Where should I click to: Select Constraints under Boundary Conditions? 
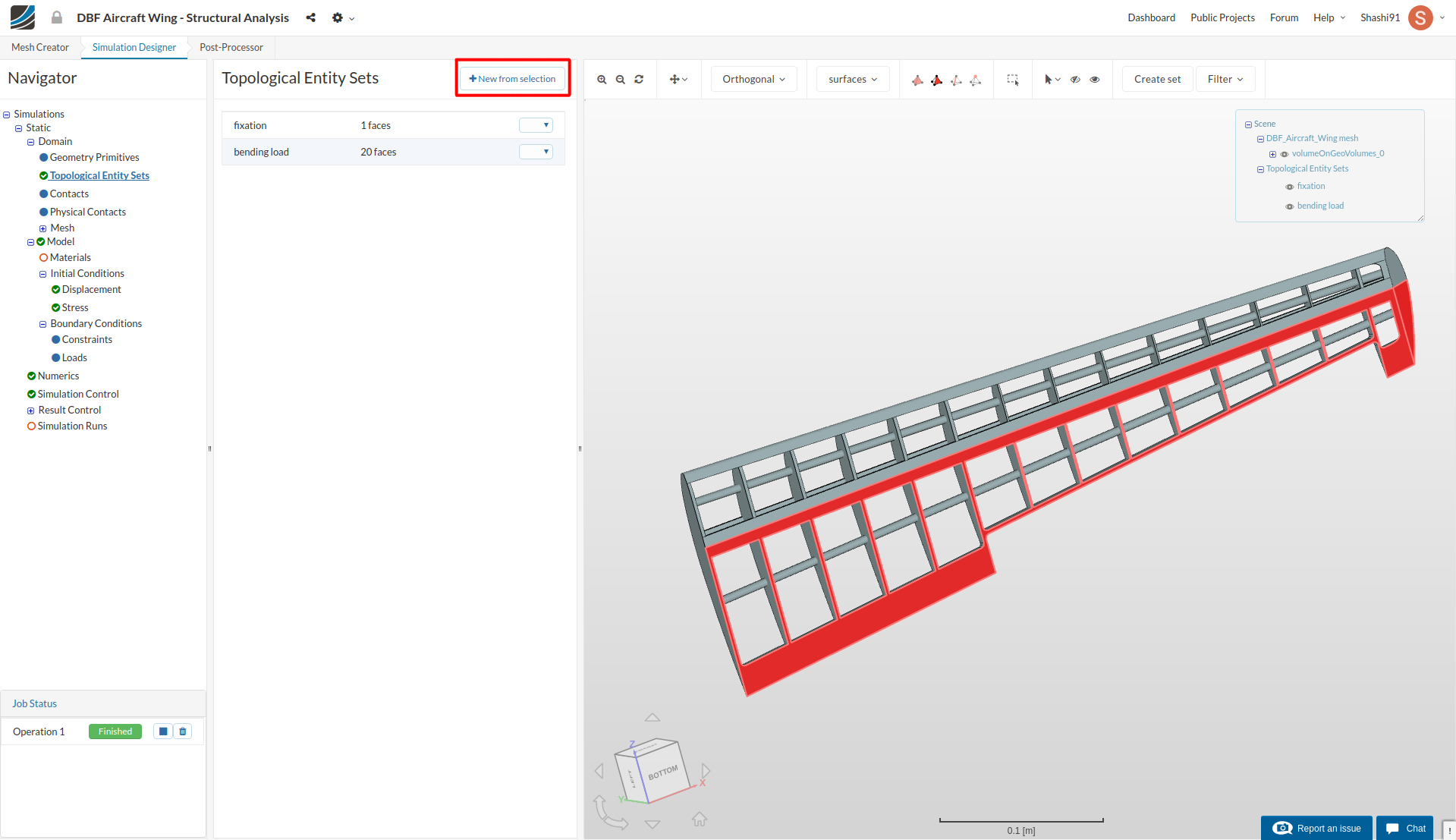pyautogui.click(x=86, y=339)
